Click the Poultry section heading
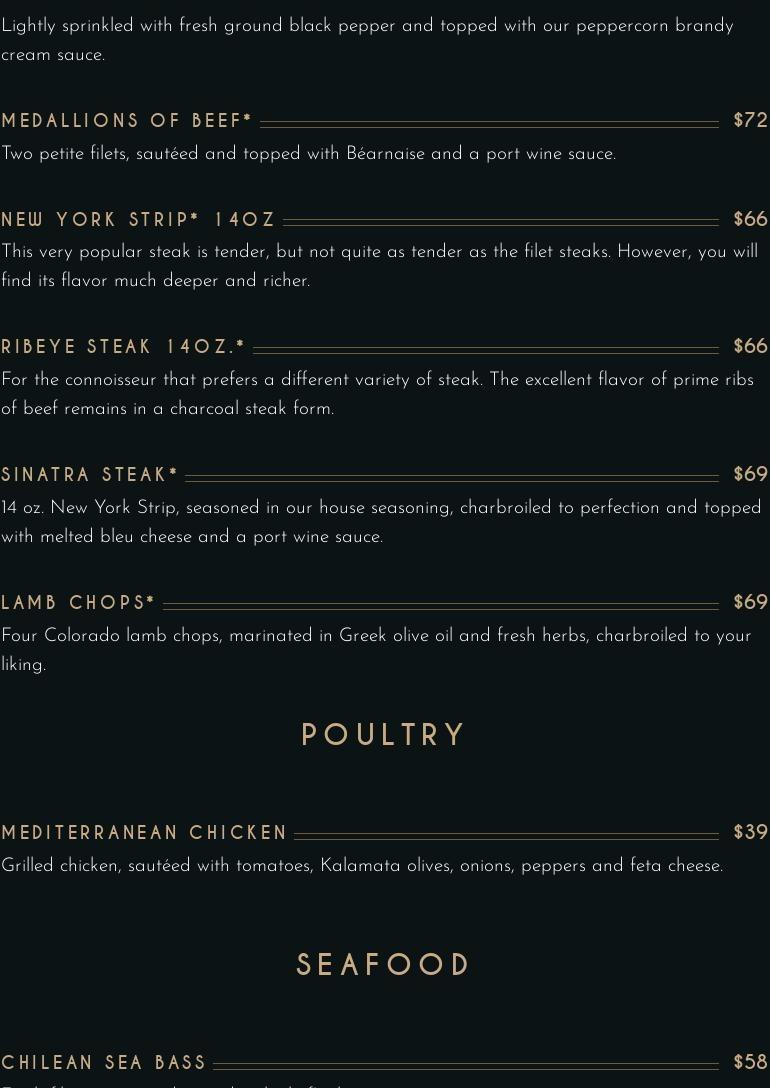This screenshot has height=1088, width=770. tap(384, 735)
